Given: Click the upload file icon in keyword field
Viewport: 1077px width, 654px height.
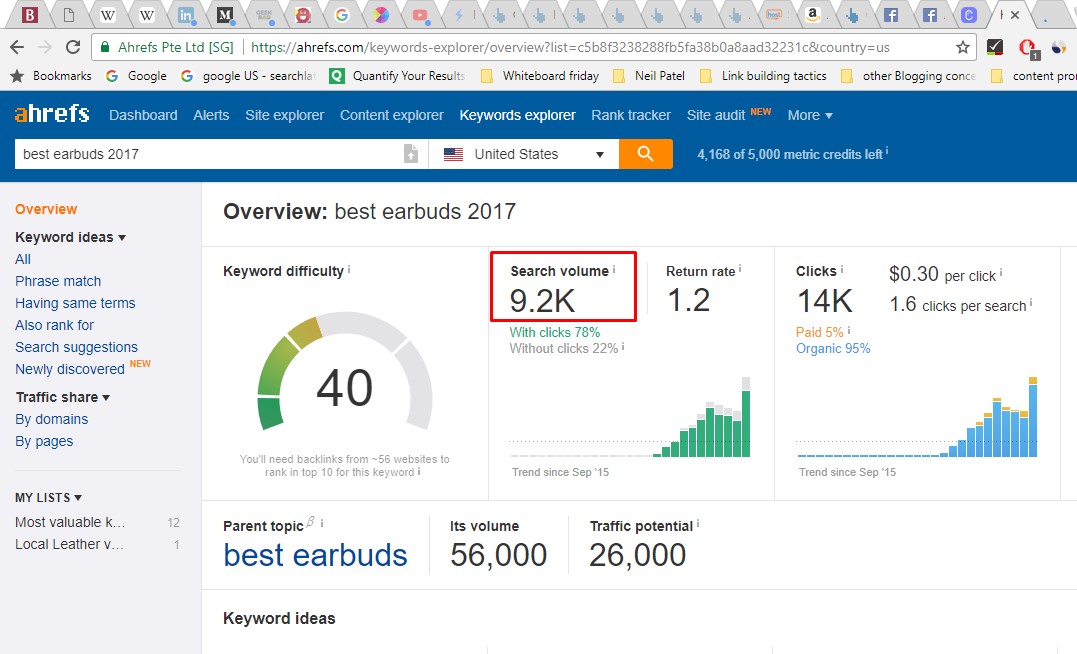Looking at the screenshot, I should click(411, 154).
